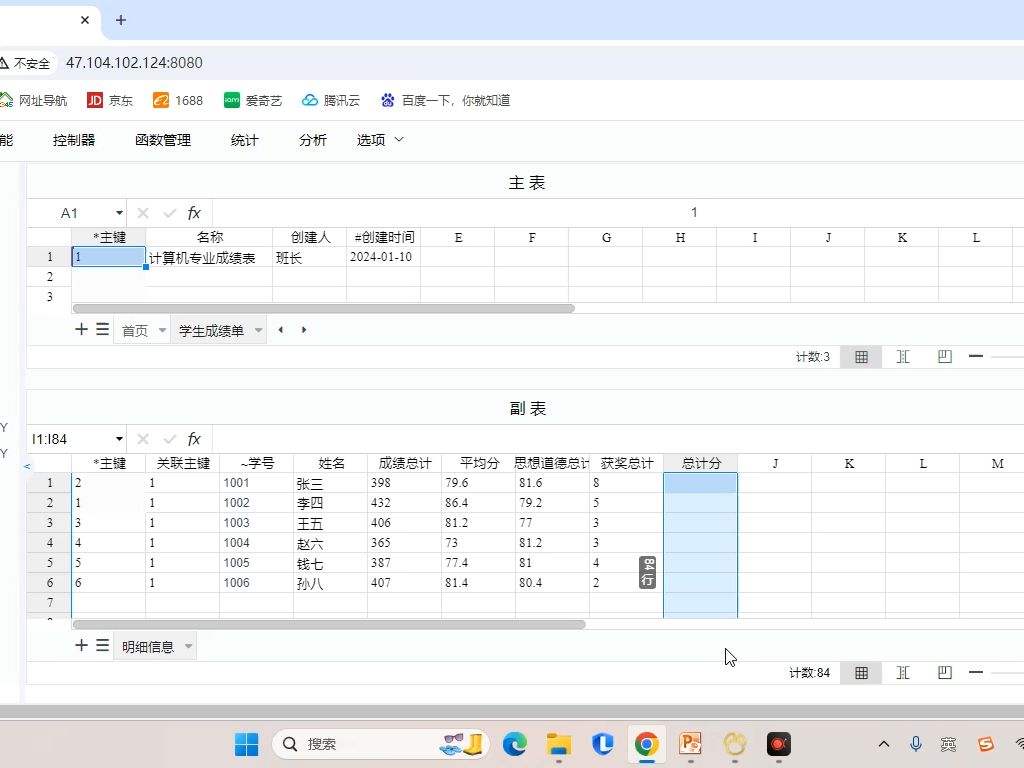Screen dimensions: 1024x768
Task: Click the 英 input method indicator
Action: point(948,744)
